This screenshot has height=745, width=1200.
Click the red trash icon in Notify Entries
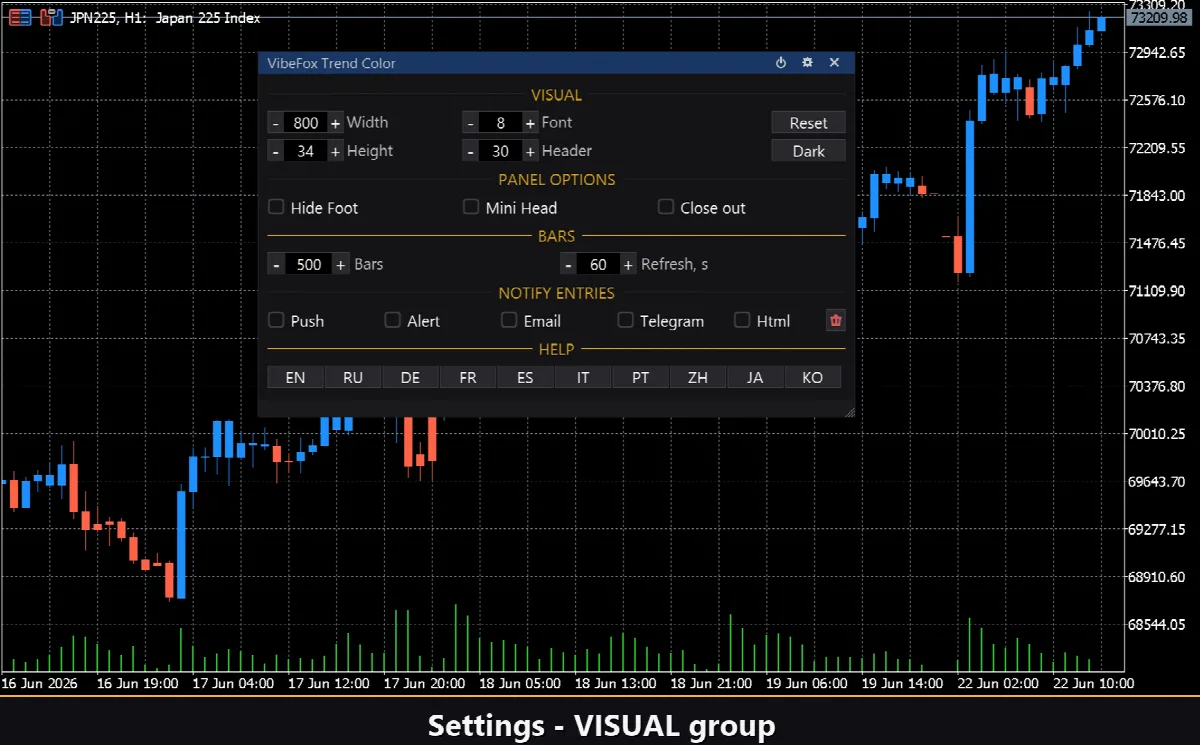coord(836,321)
